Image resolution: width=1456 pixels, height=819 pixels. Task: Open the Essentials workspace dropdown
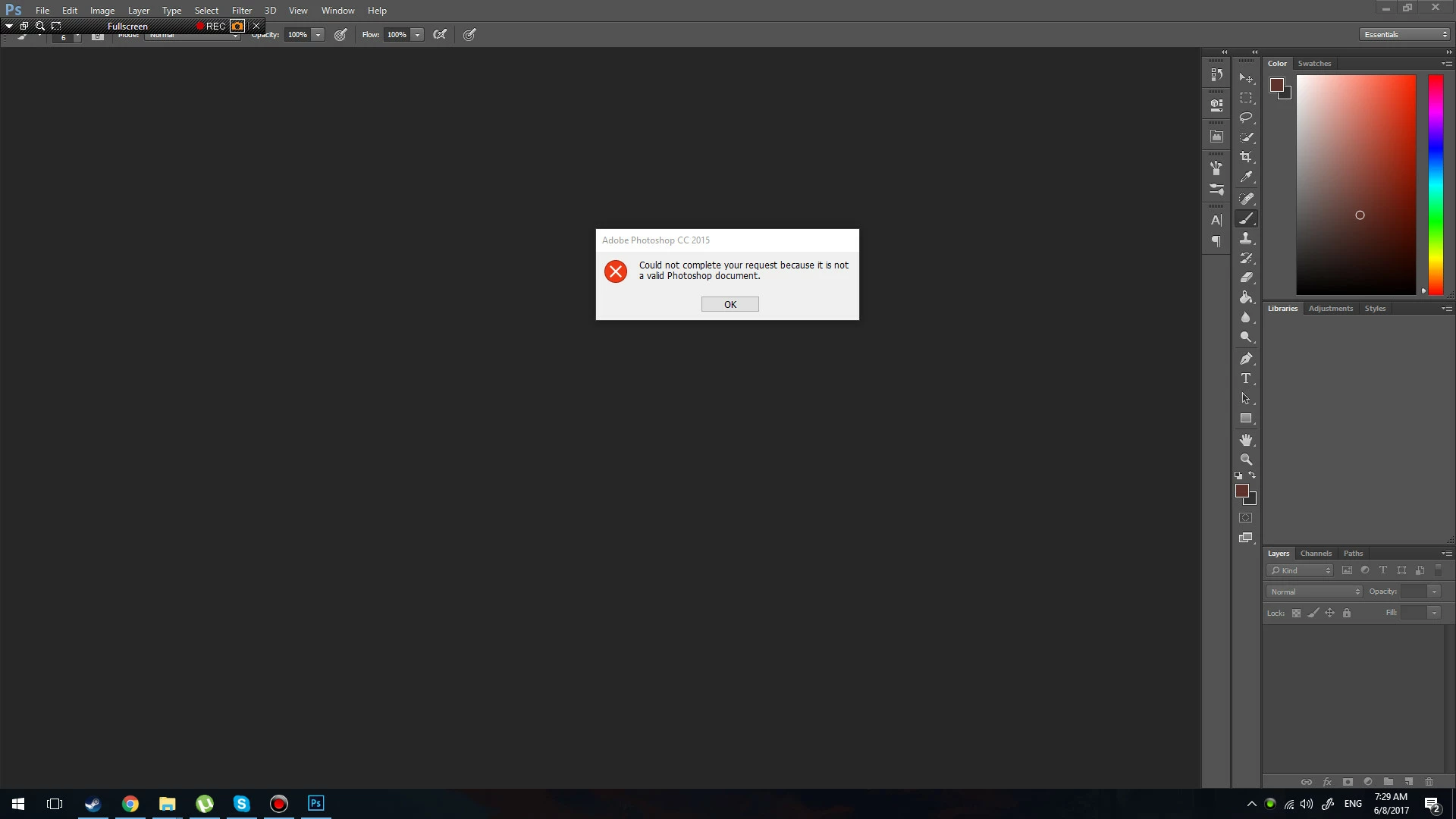click(1404, 34)
